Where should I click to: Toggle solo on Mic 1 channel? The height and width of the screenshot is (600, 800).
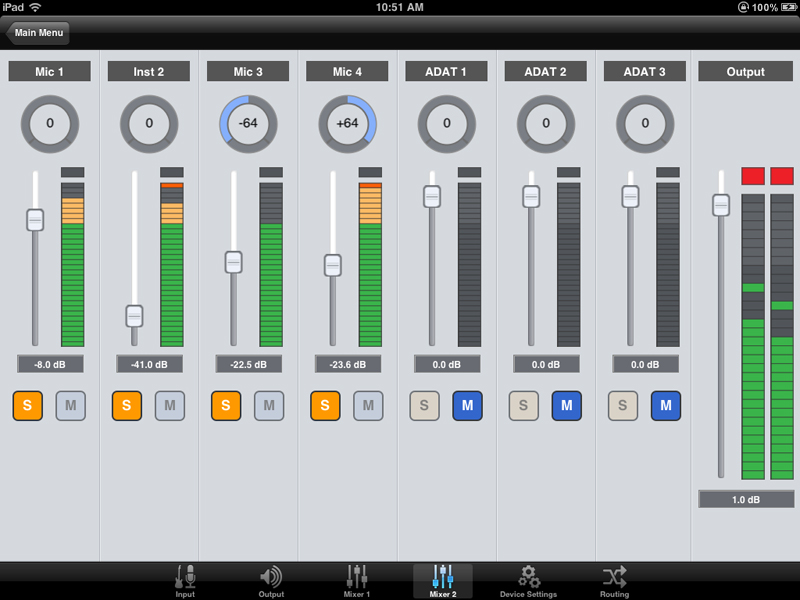pyautogui.click(x=28, y=406)
